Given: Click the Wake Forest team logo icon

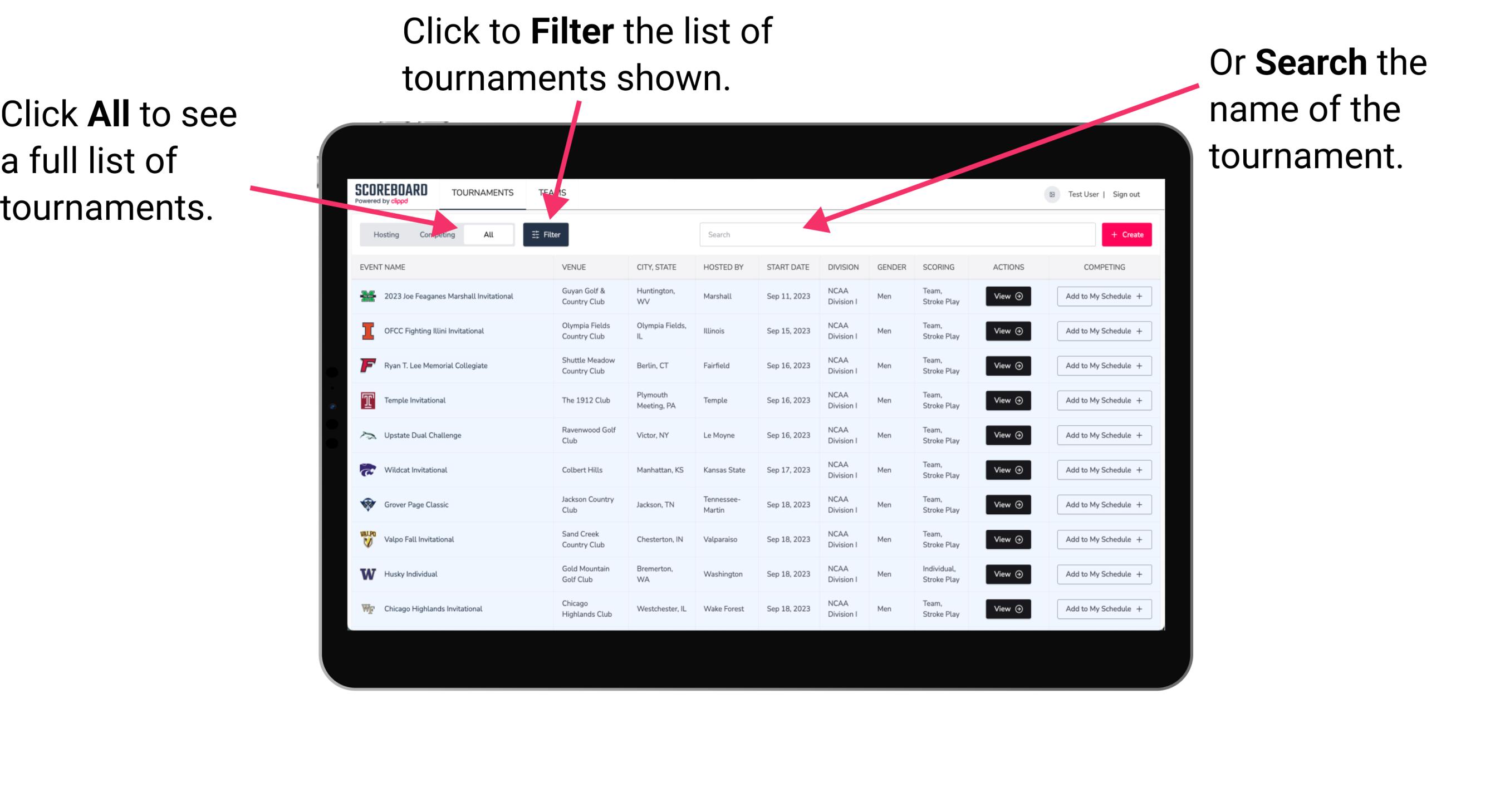Looking at the screenshot, I should pyautogui.click(x=367, y=608).
